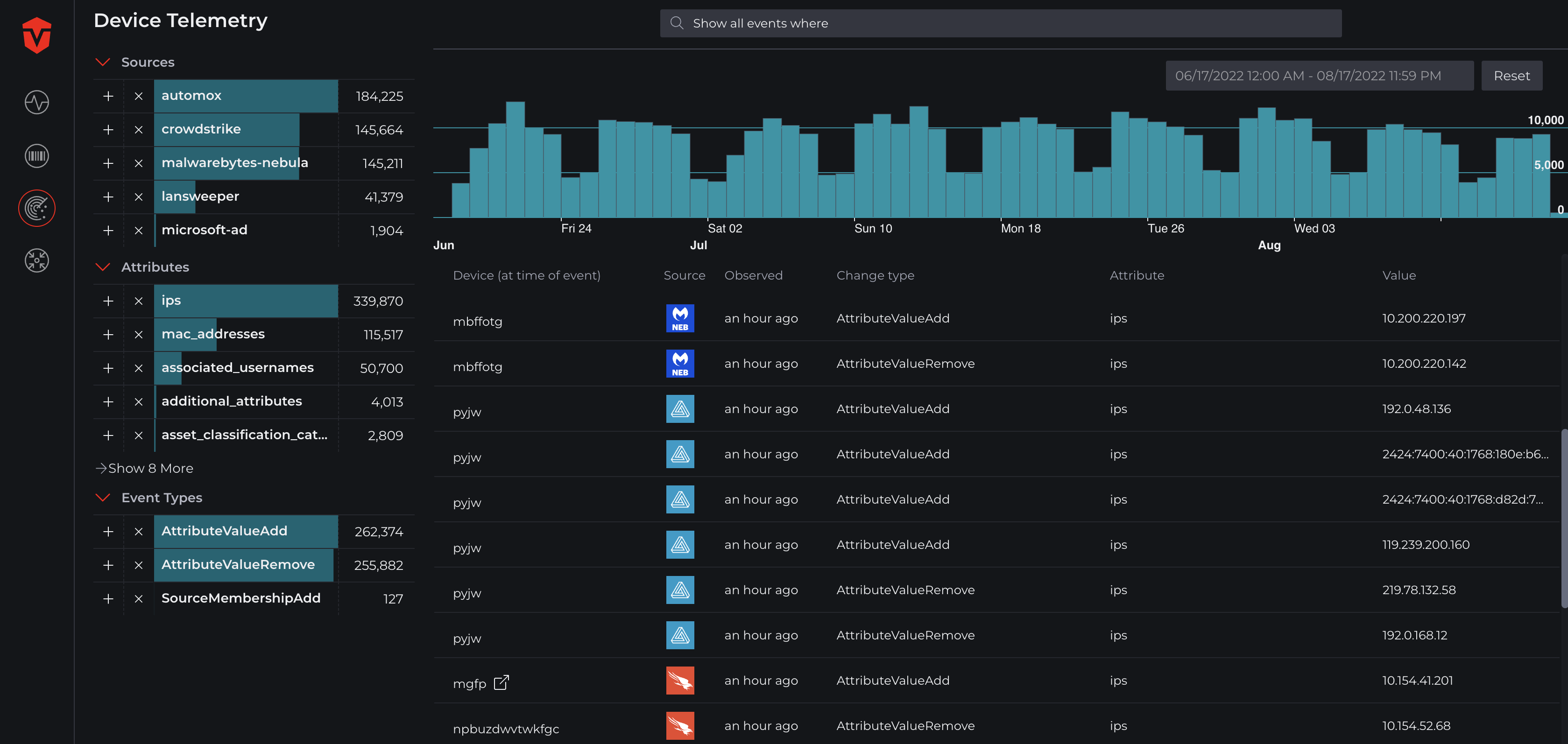Exclude lansweeper source with x icon
Image resolution: width=1568 pixels, height=744 pixels.
click(139, 197)
